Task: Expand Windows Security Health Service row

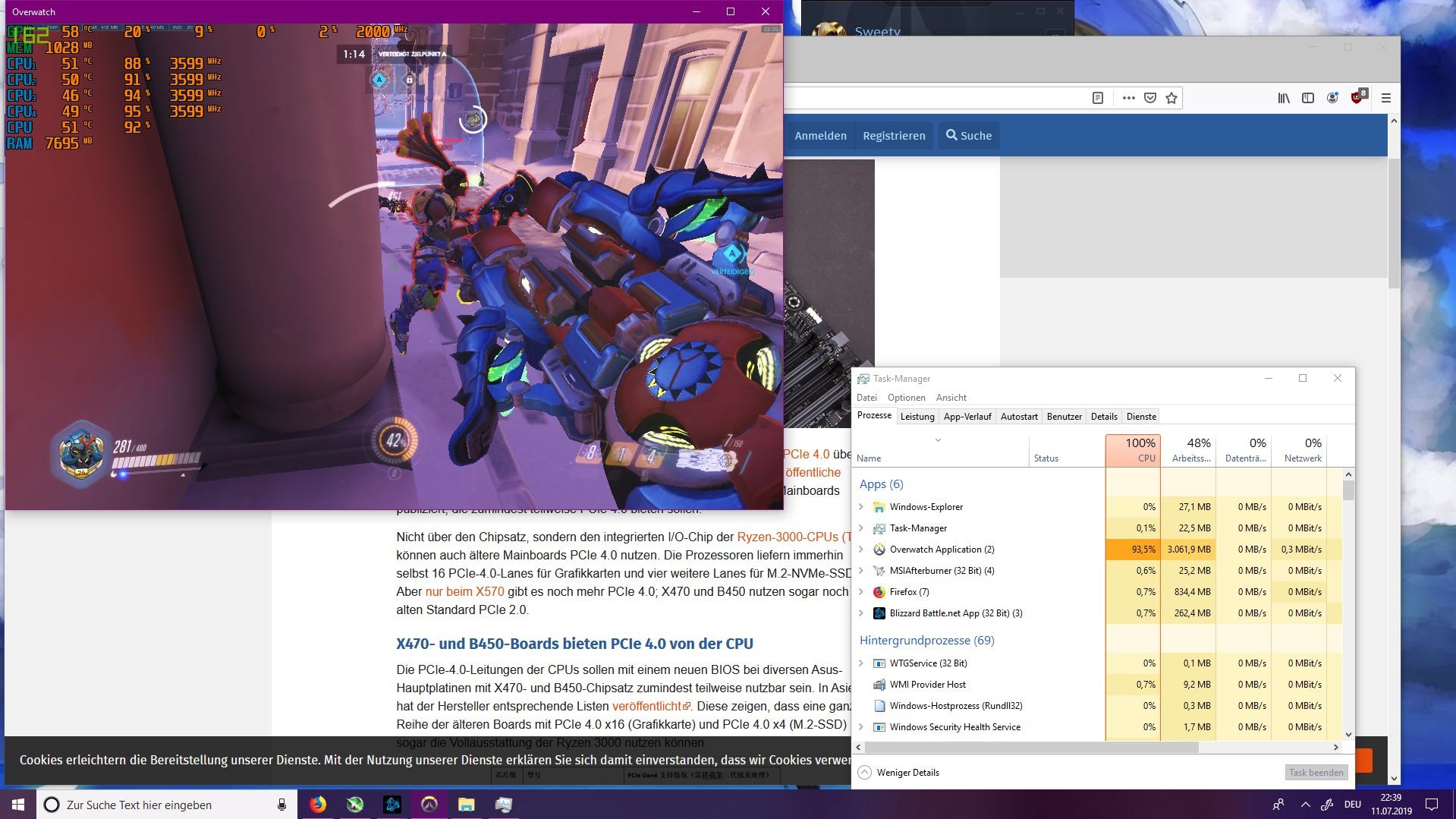Action: point(861,727)
